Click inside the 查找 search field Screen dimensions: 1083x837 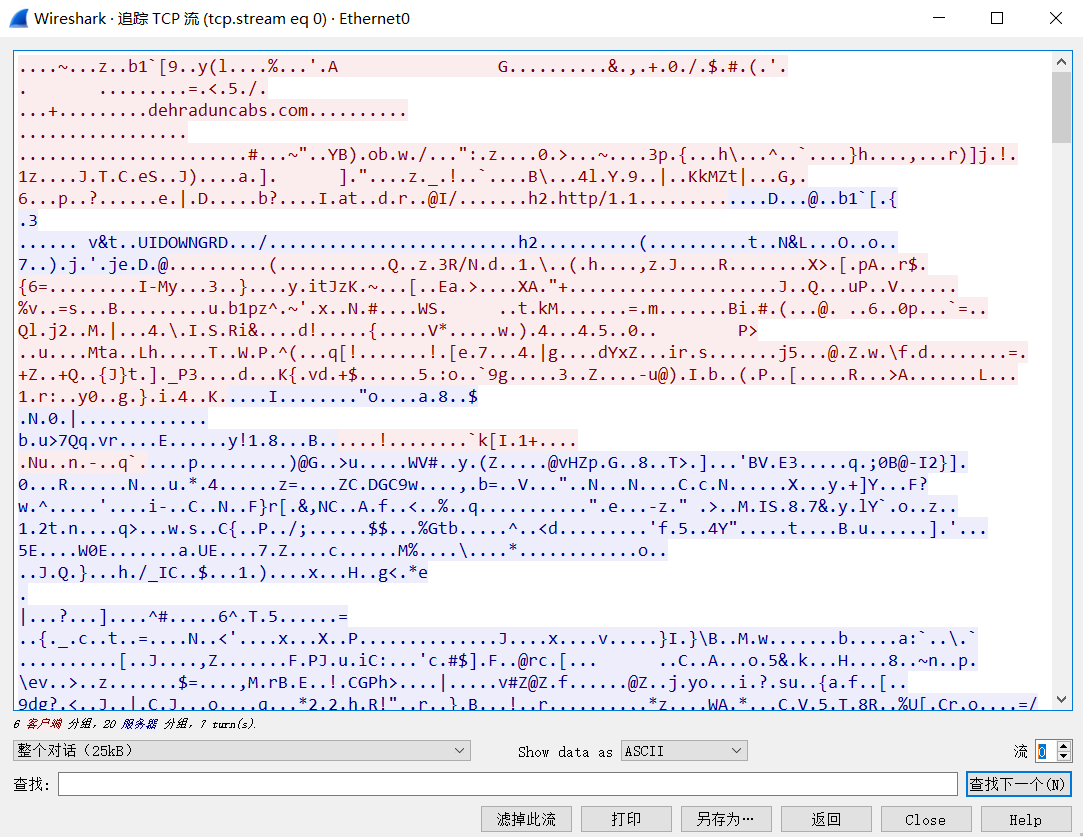(500, 783)
